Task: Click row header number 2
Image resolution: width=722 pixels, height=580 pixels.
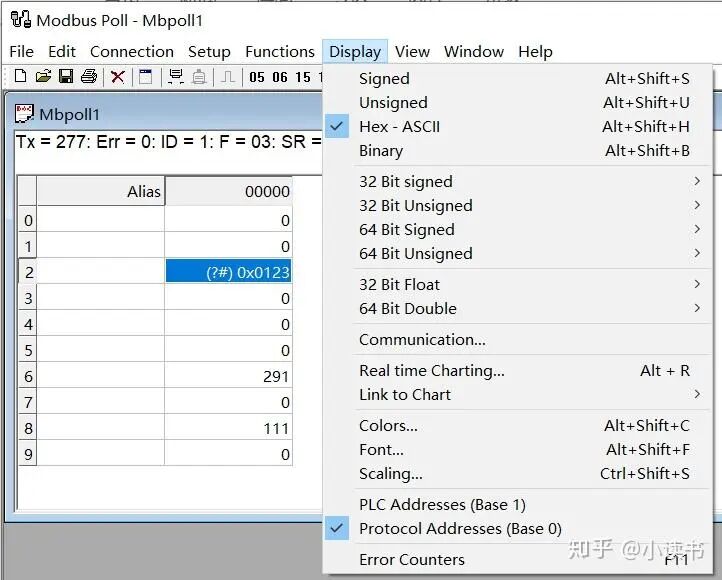Action: click(x=28, y=272)
